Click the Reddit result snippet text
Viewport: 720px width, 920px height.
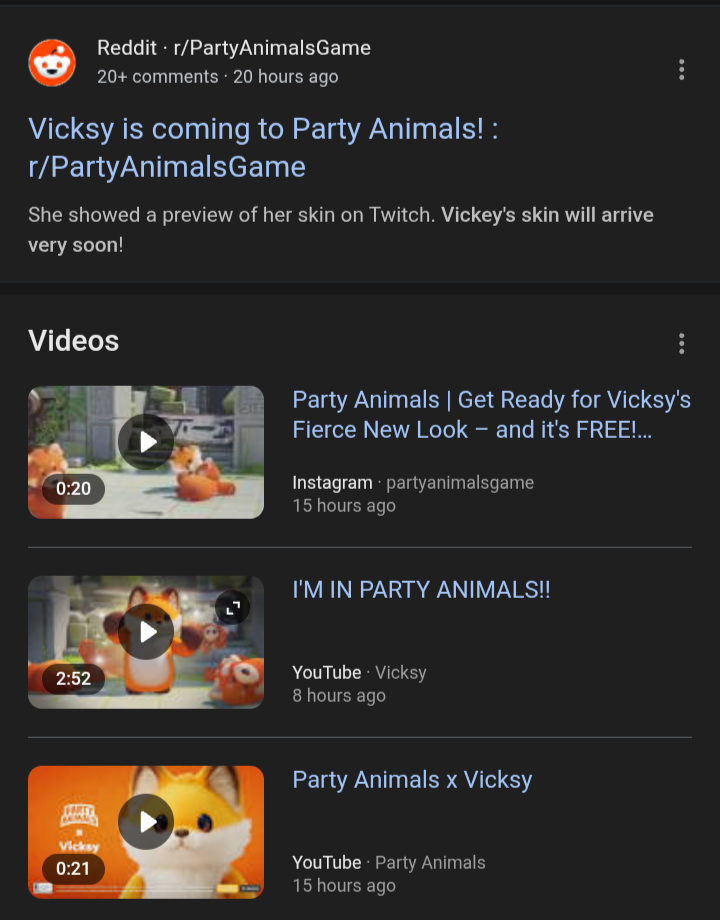340,229
